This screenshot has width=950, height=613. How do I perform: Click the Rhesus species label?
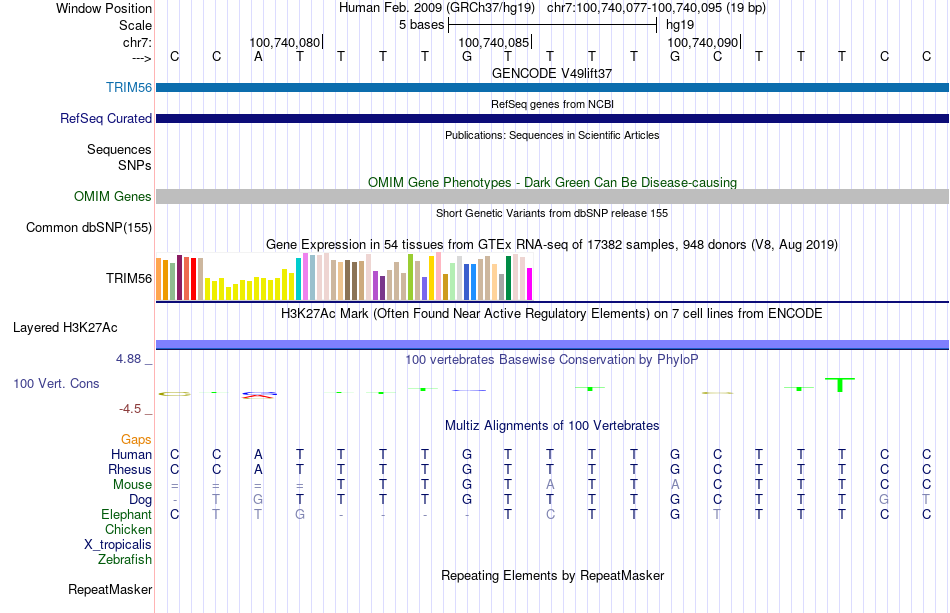pyautogui.click(x=130, y=469)
